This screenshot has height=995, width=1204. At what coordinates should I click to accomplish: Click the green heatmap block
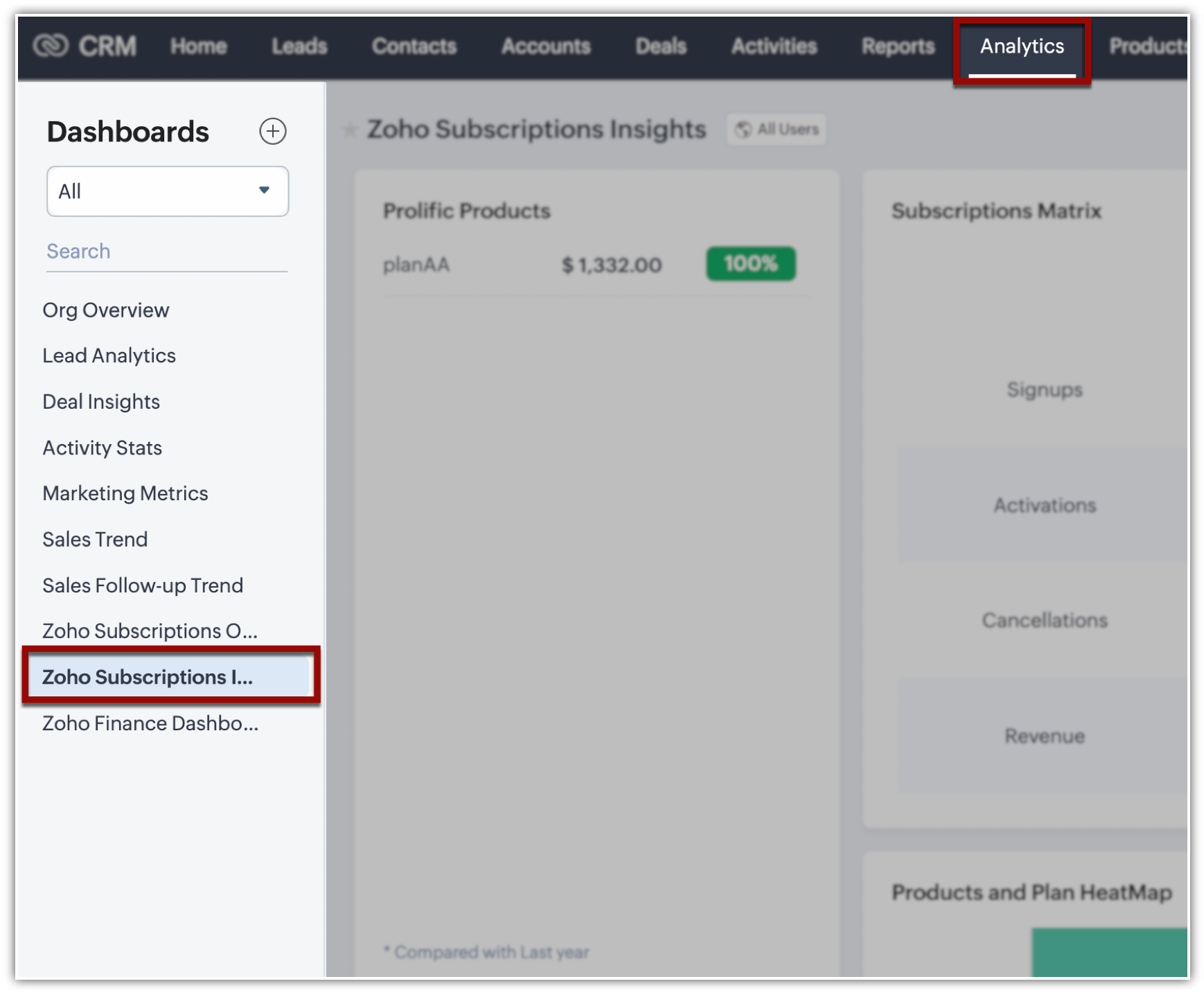tap(1109, 953)
